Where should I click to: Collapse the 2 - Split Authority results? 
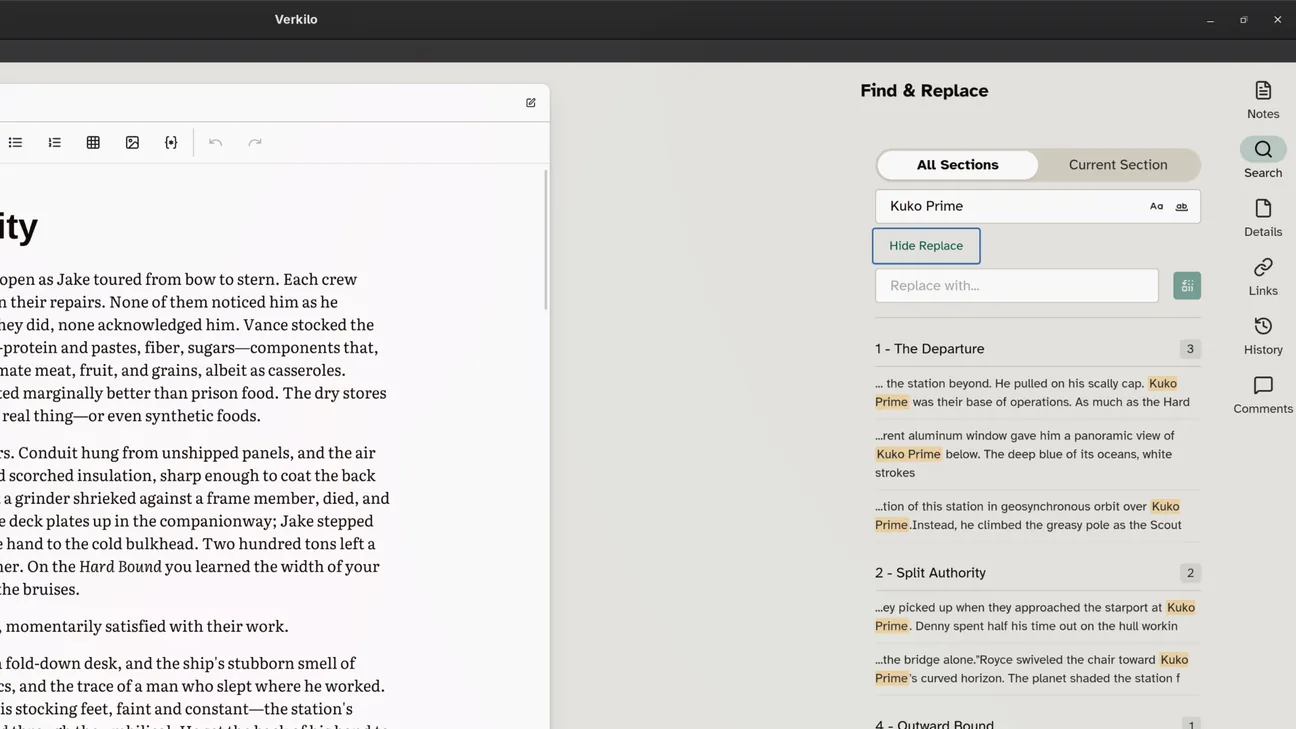[x=1037, y=573]
